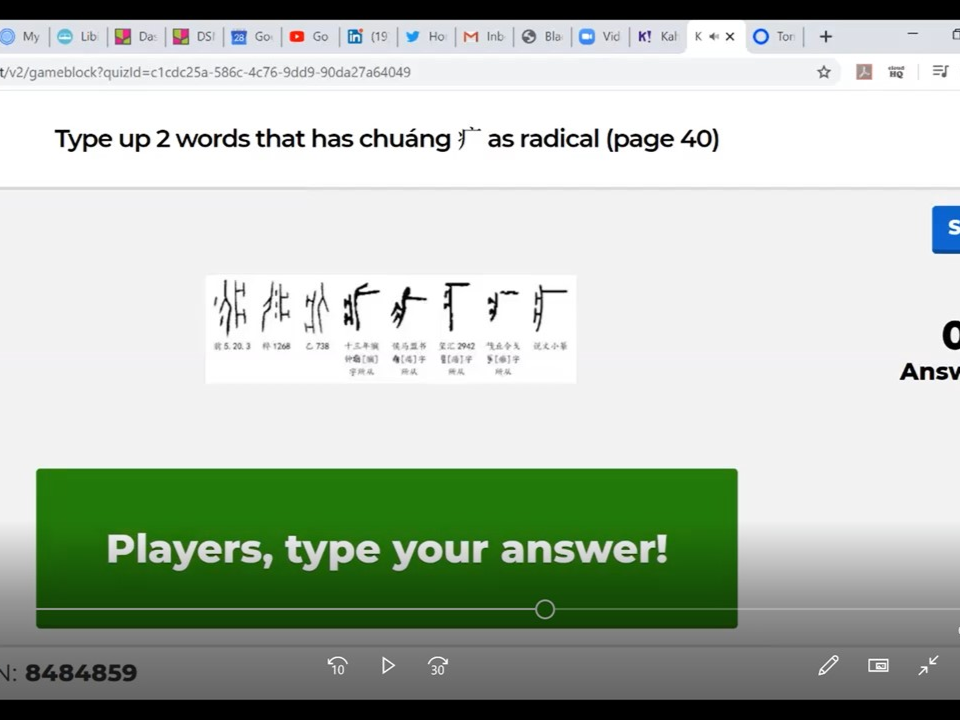960x720 pixels.
Task: Enable picture-in-picture mode
Action: click(878, 666)
